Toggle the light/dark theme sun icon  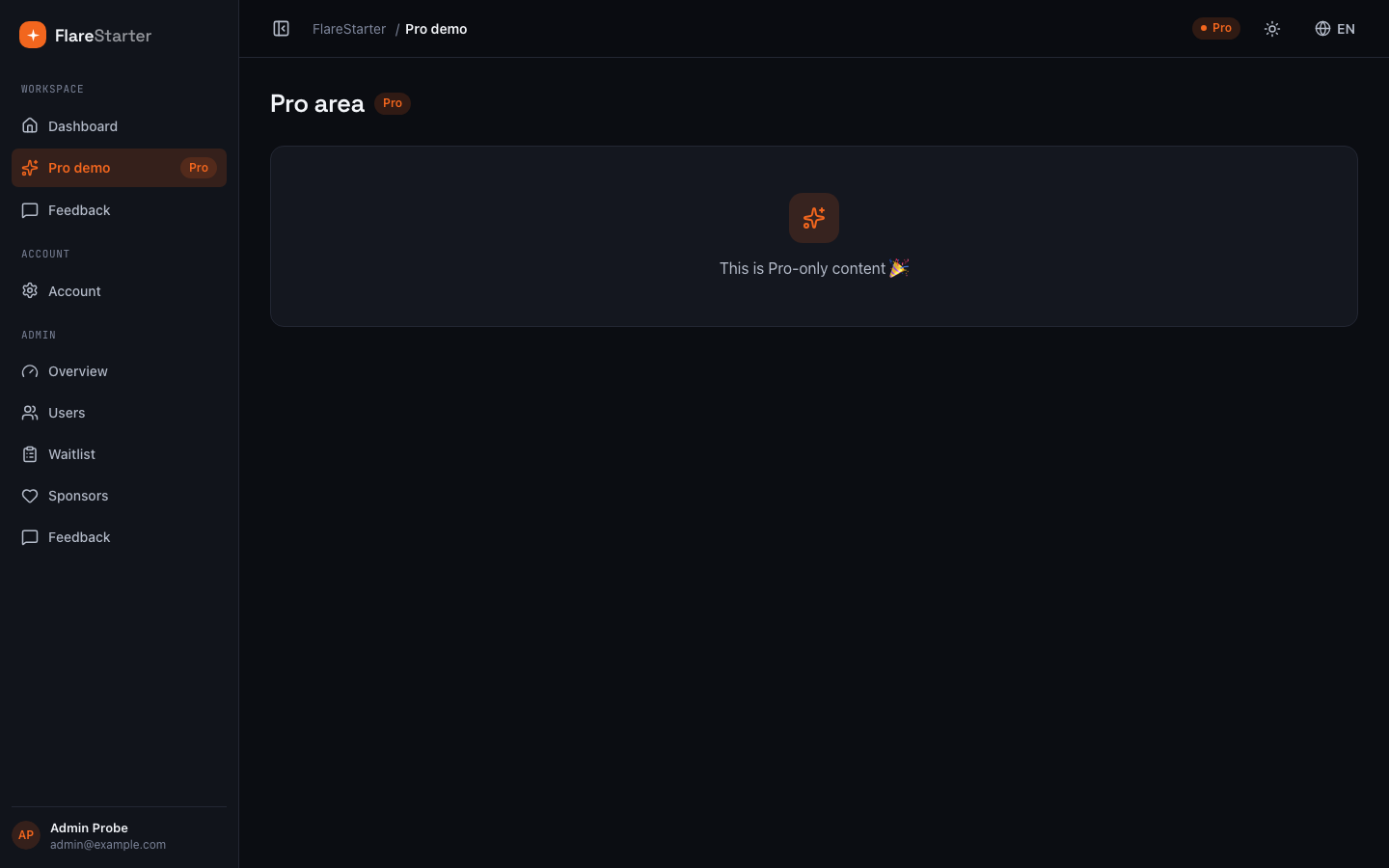pos(1272,29)
